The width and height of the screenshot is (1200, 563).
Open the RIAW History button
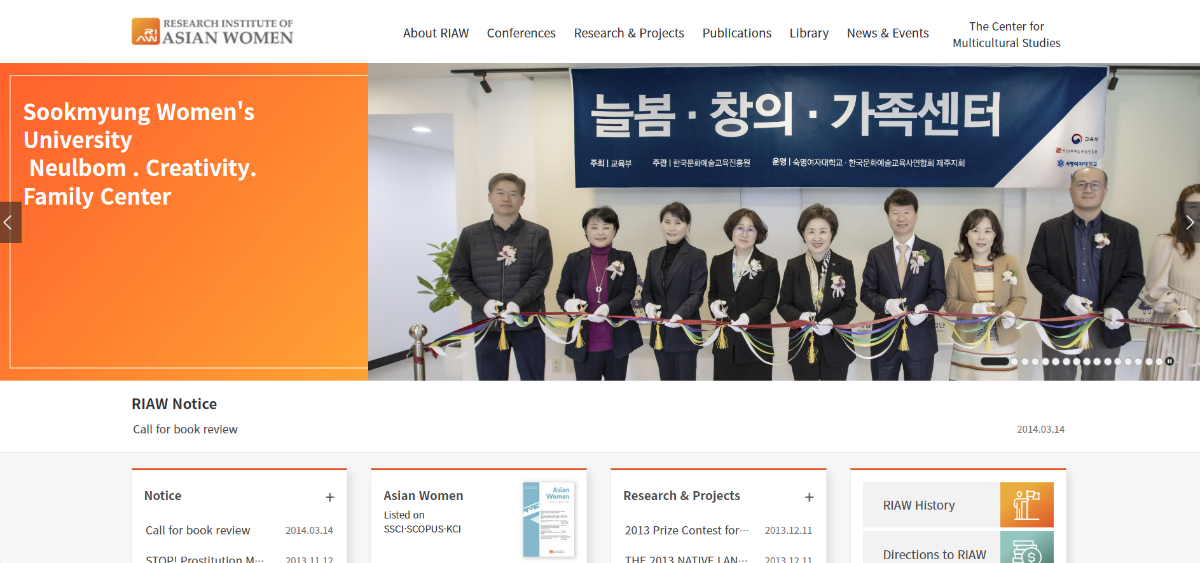[958, 505]
